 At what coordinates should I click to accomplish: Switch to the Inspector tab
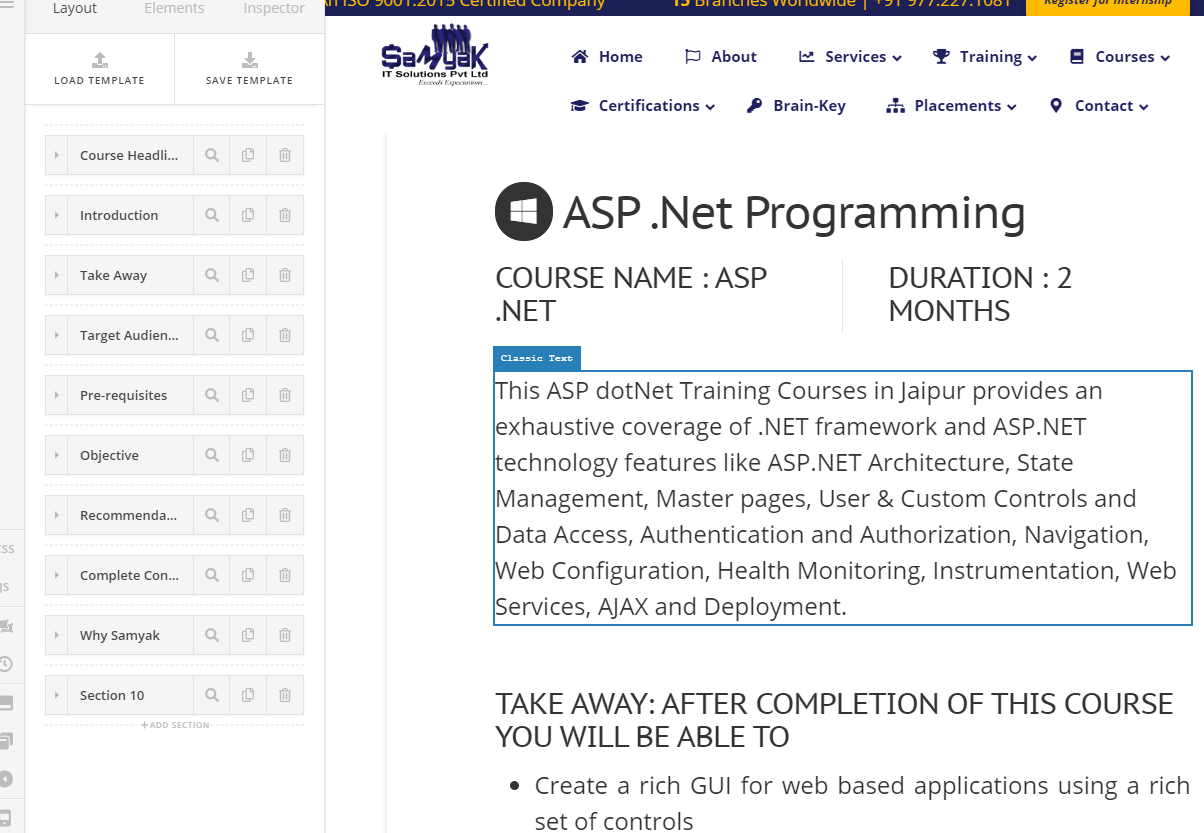click(274, 8)
